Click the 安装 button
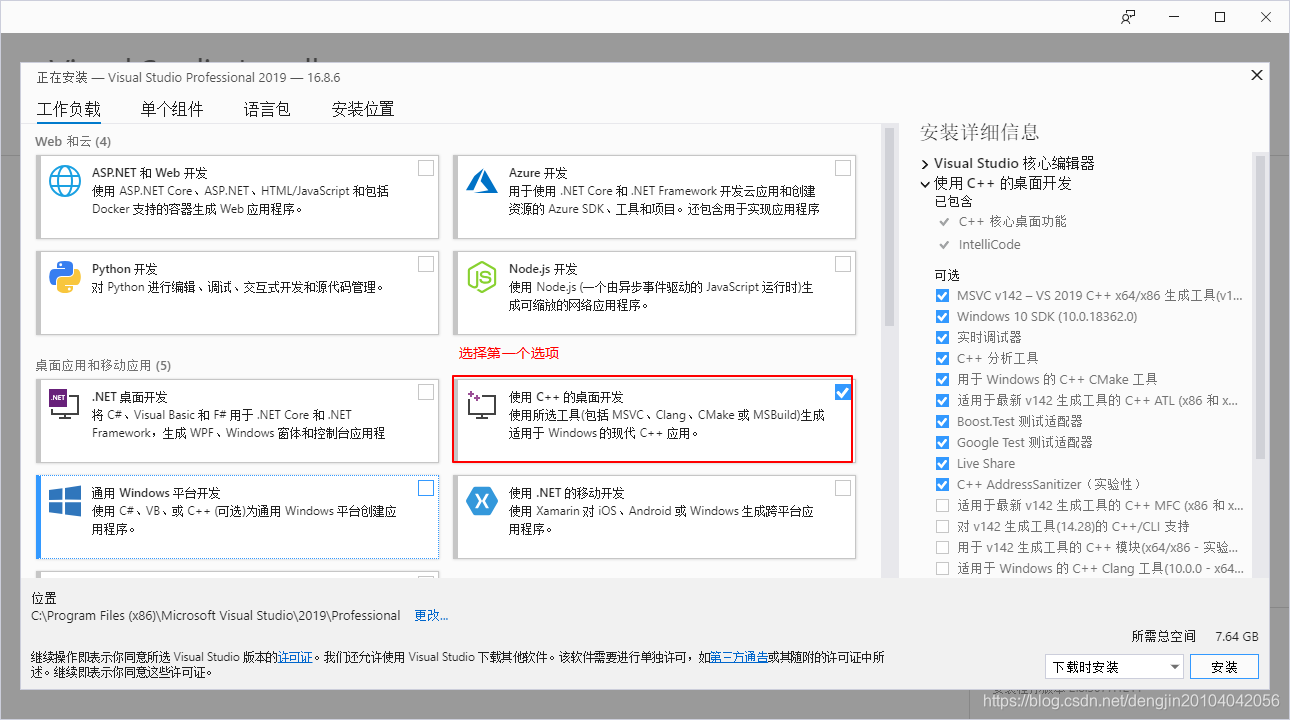 (1224, 666)
